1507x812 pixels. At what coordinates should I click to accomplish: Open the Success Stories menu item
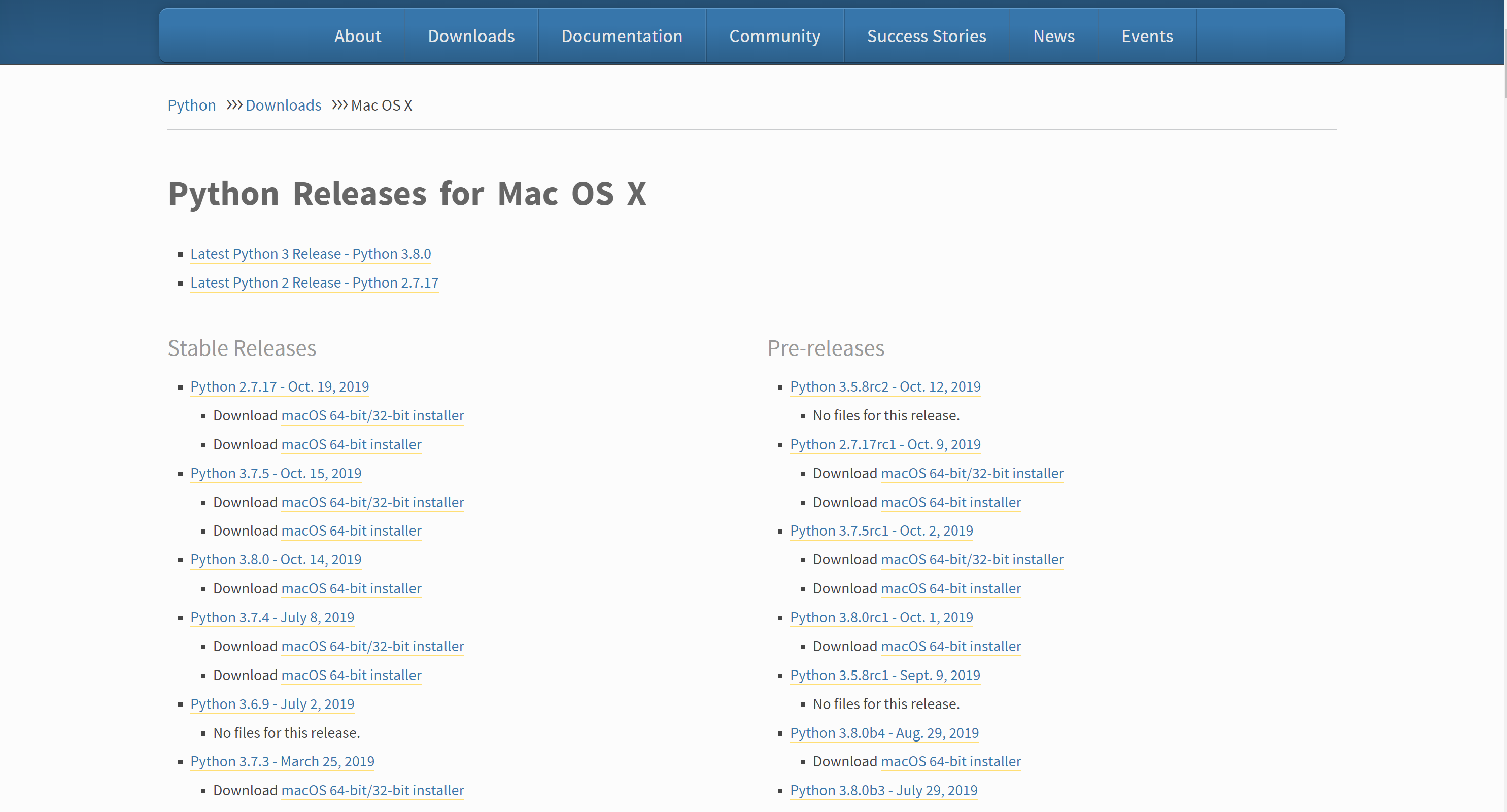point(927,36)
